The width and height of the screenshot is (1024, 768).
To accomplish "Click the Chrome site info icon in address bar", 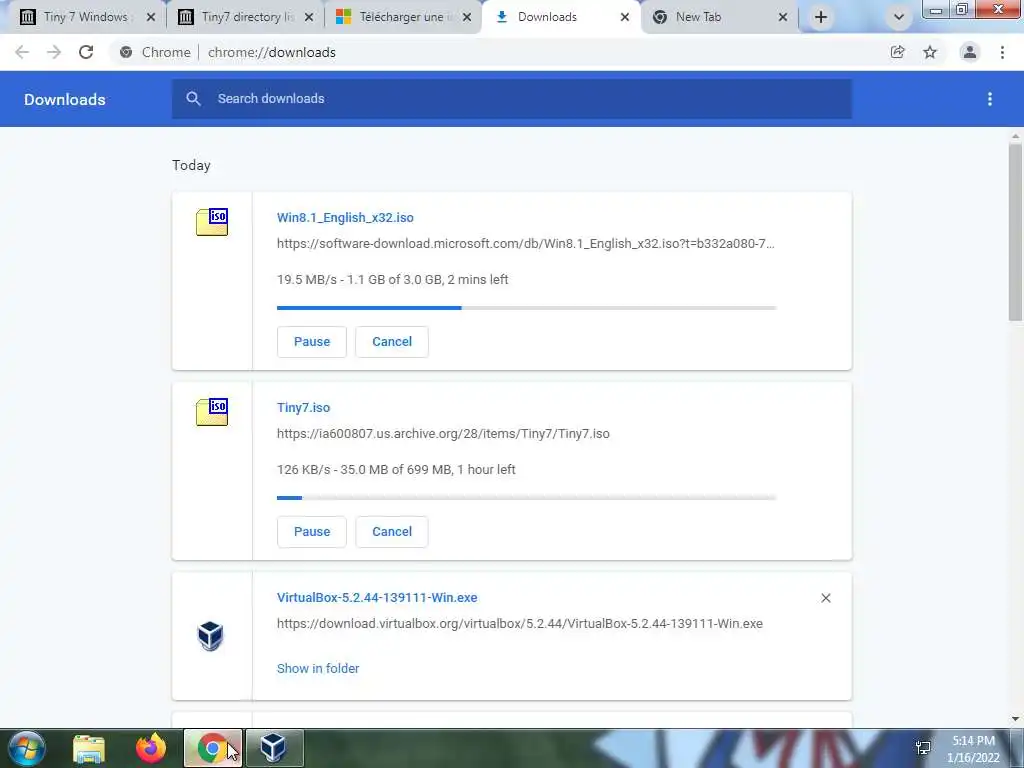I will pyautogui.click(x=126, y=52).
